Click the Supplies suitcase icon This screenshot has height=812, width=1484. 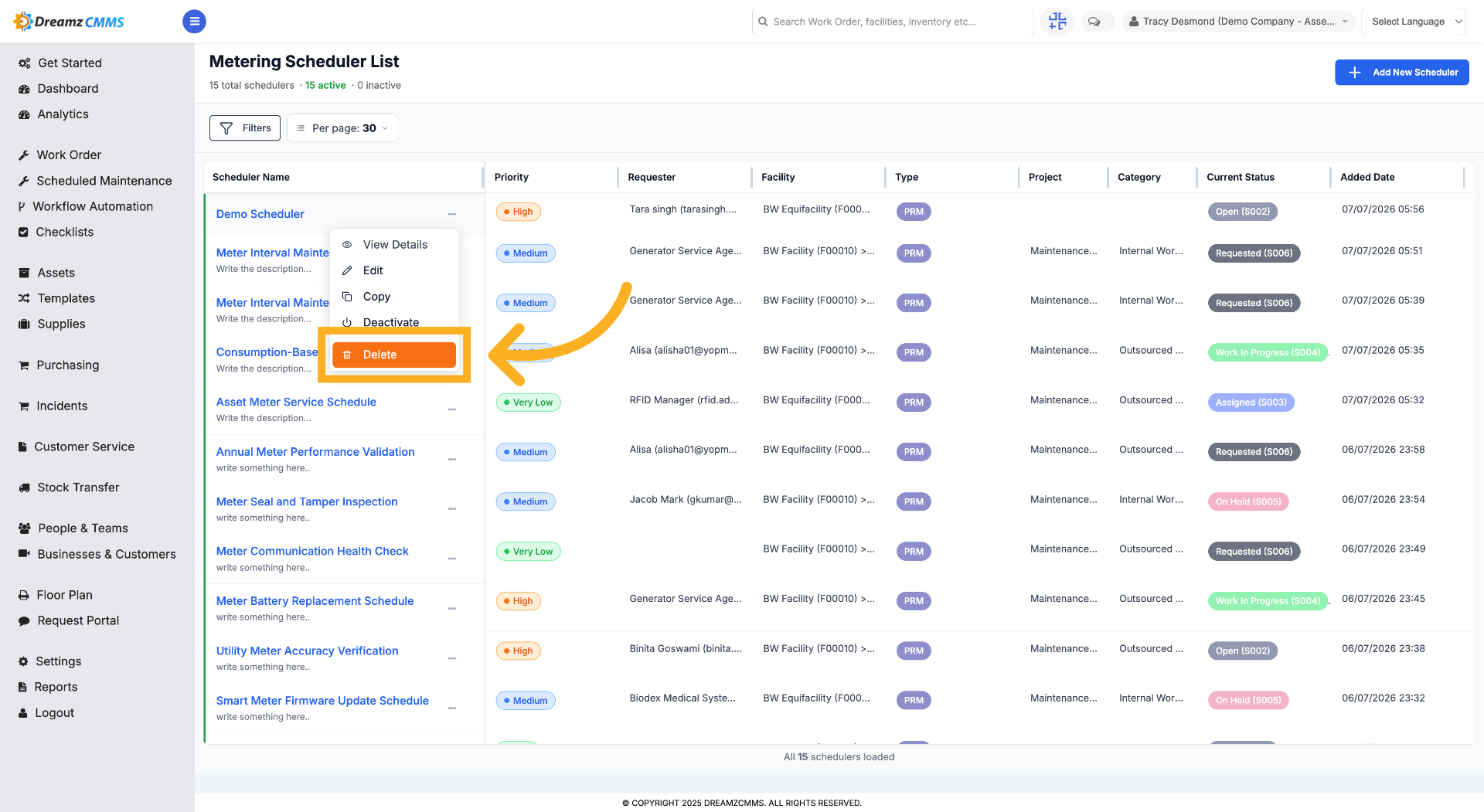[24, 324]
